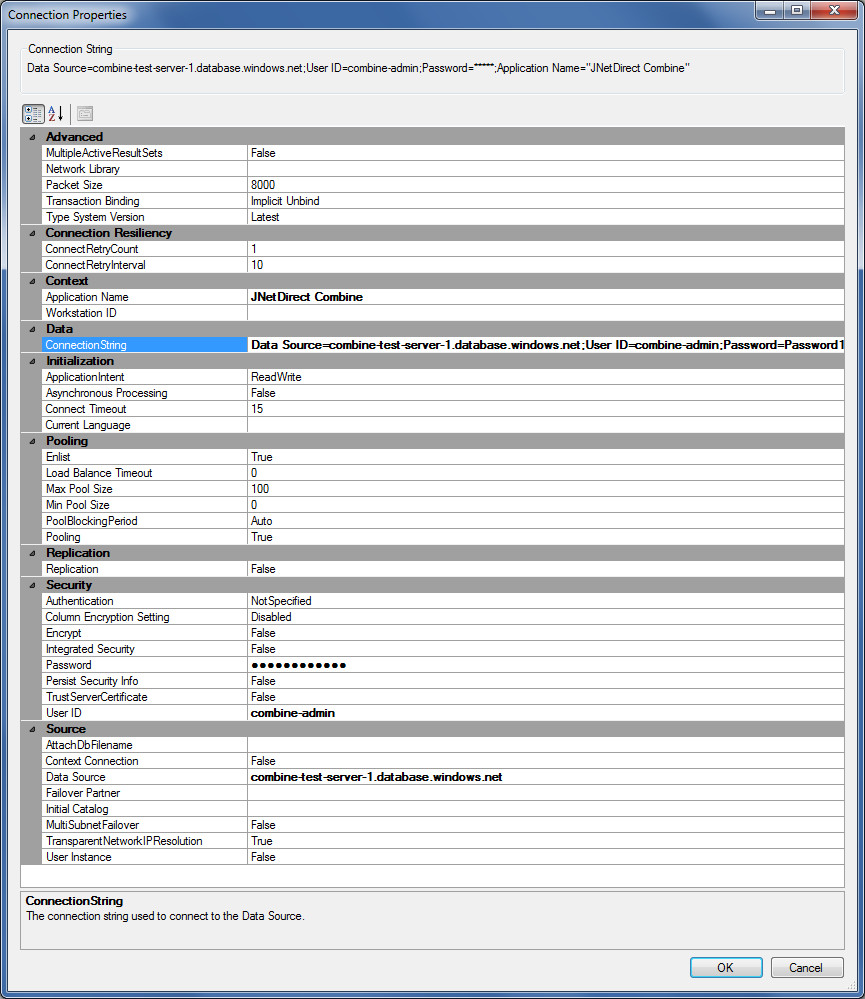Click the Initial Catalog empty value

point(545,809)
